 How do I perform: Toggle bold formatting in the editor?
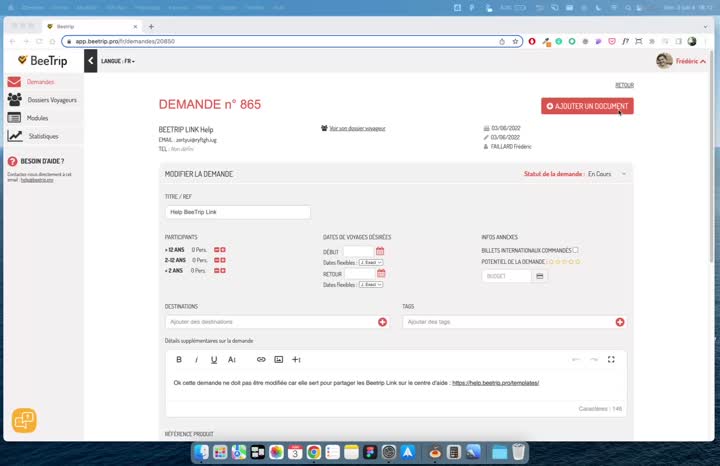tap(179, 359)
